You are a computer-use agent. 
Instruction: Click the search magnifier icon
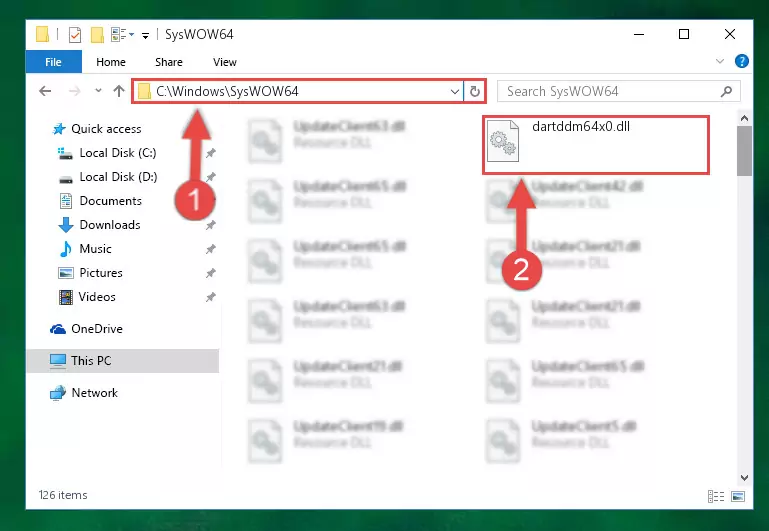[726, 91]
